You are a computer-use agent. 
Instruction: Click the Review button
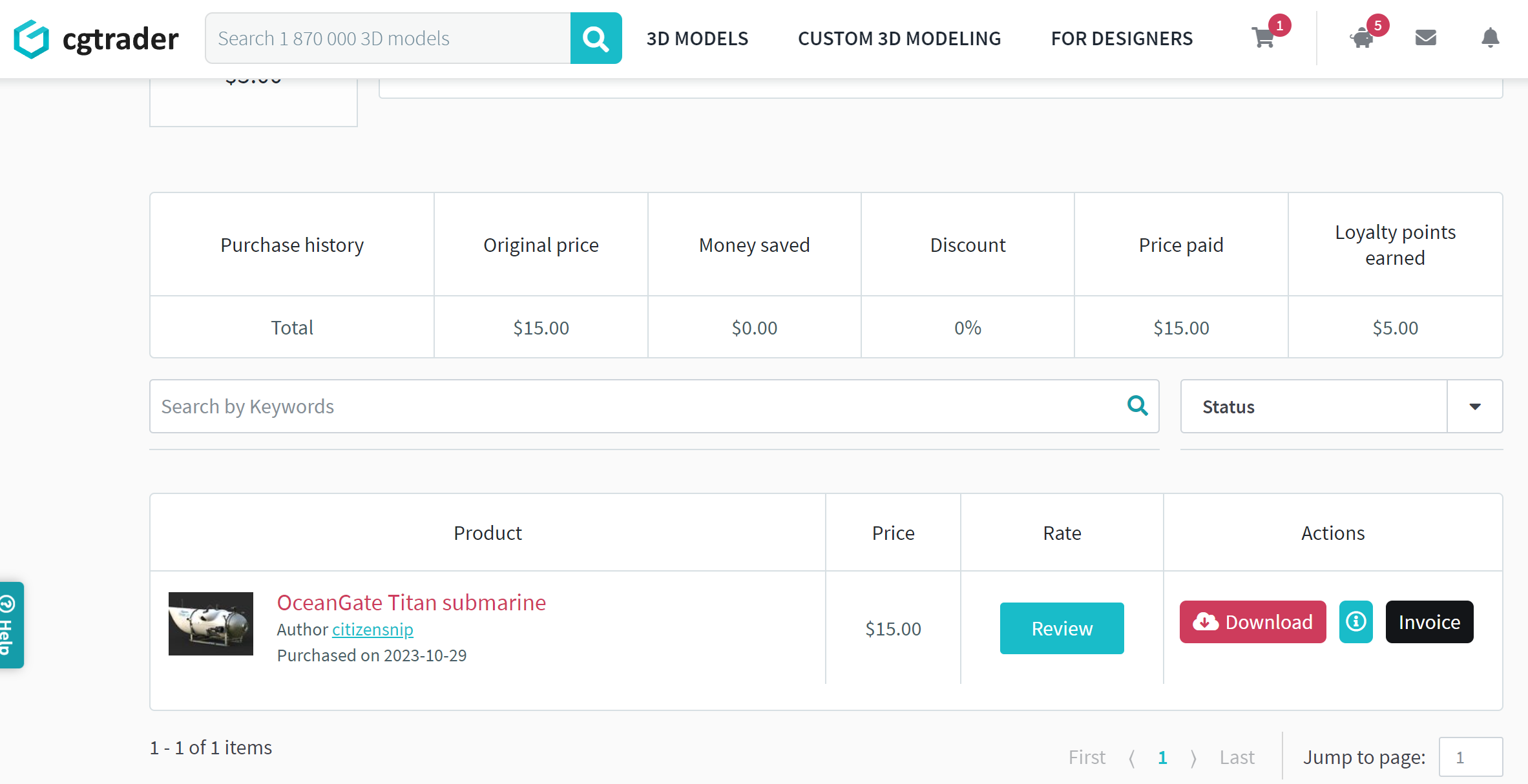(1062, 628)
